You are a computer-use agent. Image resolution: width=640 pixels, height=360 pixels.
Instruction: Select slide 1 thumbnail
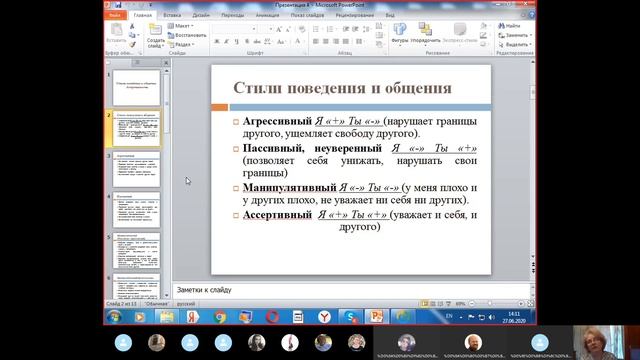[136, 88]
